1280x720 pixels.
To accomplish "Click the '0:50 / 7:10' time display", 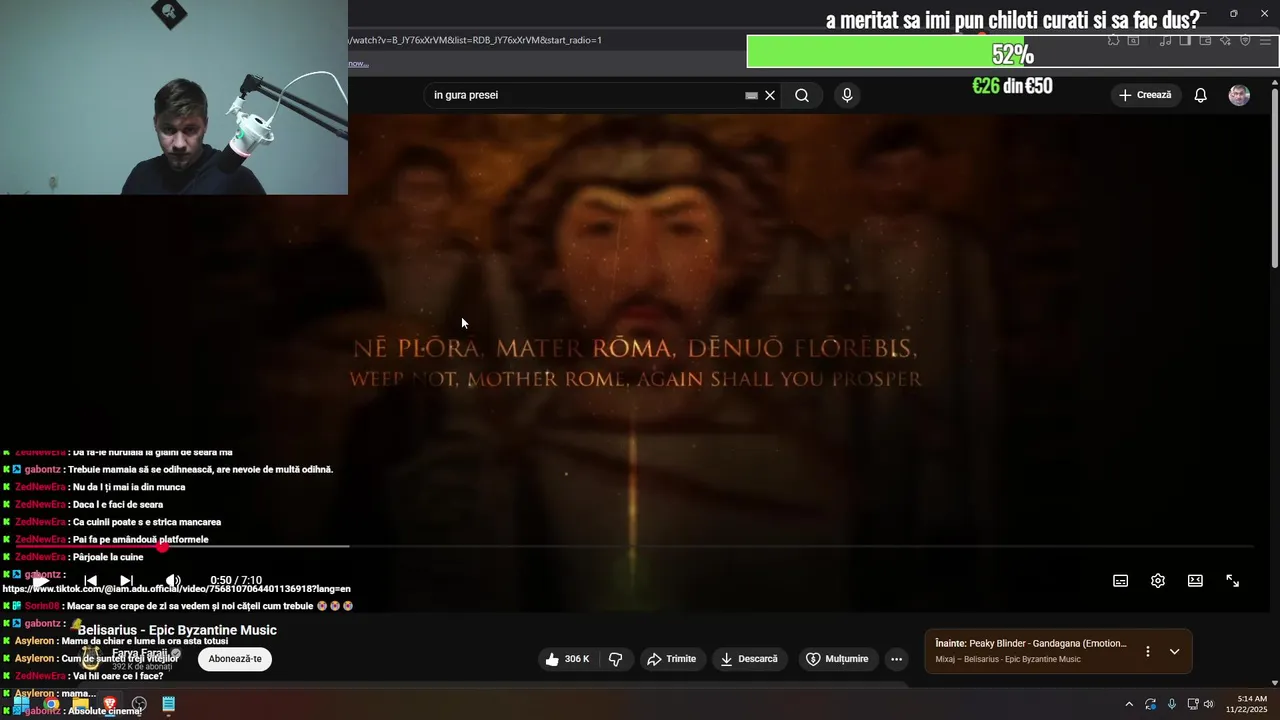I will pyautogui.click(x=236, y=581).
